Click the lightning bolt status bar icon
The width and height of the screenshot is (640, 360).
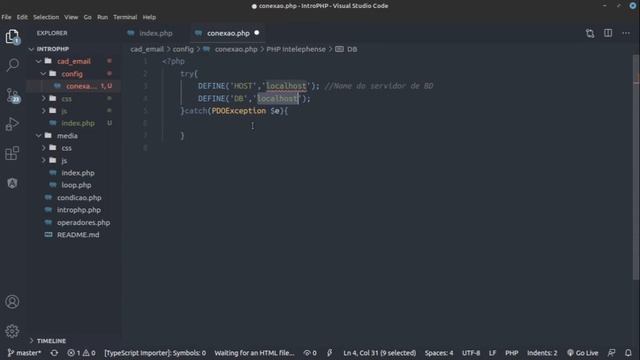point(329,353)
